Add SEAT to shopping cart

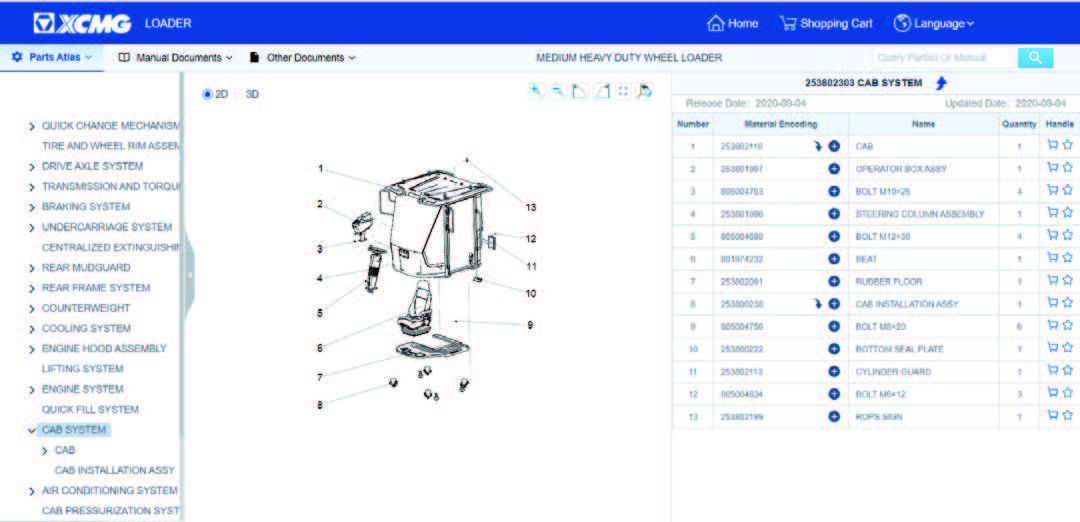point(1052,258)
